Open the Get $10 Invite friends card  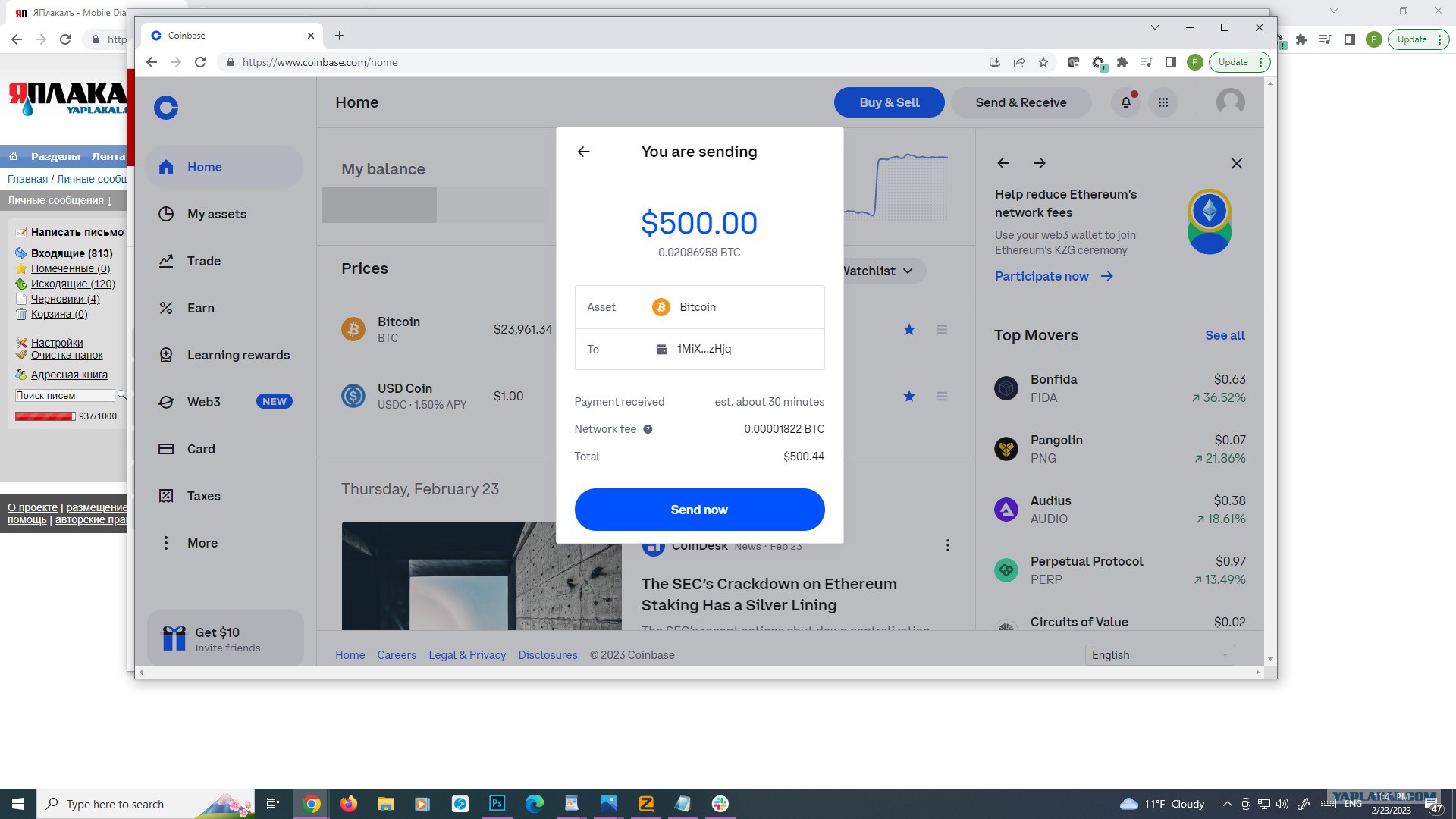pyautogui.click(x=225, y=639)
